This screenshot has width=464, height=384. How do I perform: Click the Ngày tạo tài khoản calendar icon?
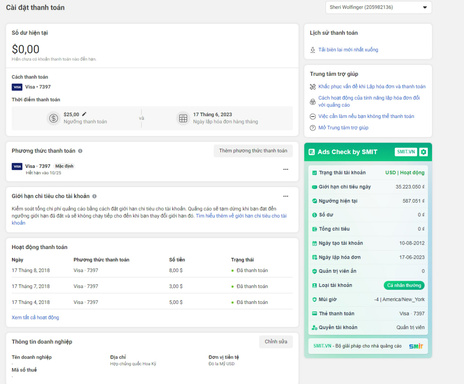[314, 243]
